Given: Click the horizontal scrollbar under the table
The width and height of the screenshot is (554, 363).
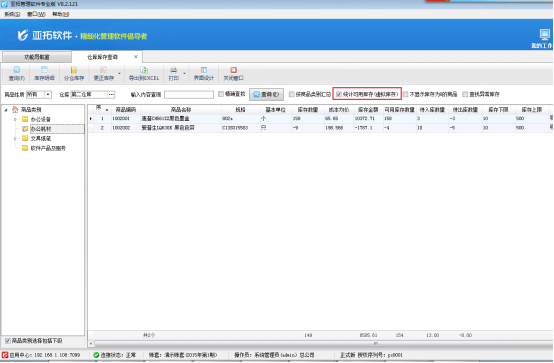Looking at the screenshot, I should click(x=320, y=343).
